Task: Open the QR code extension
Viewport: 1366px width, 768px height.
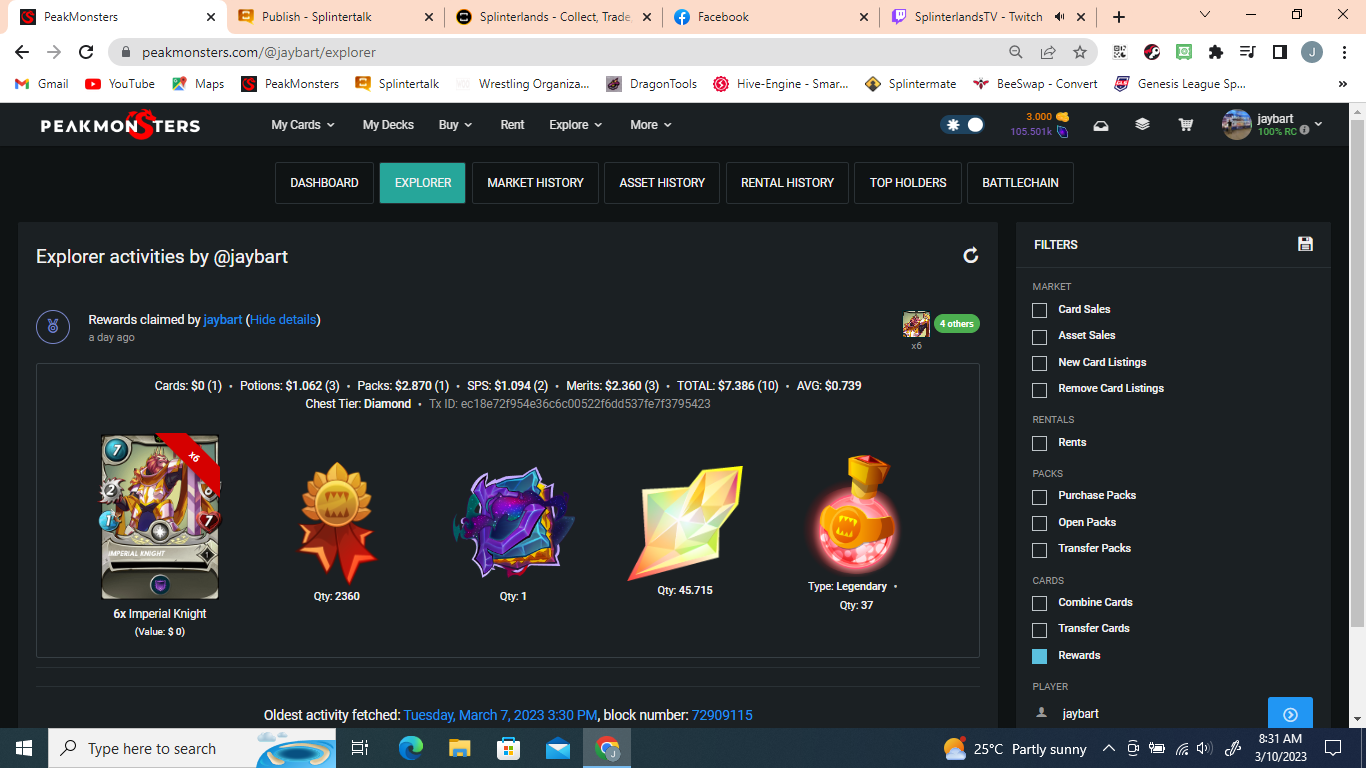Action: click(1120, 52)
